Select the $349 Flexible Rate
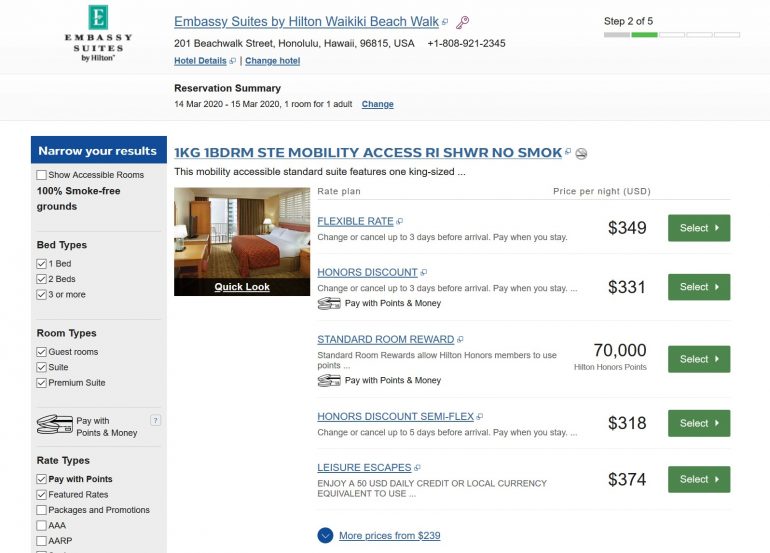 [698, 228]
